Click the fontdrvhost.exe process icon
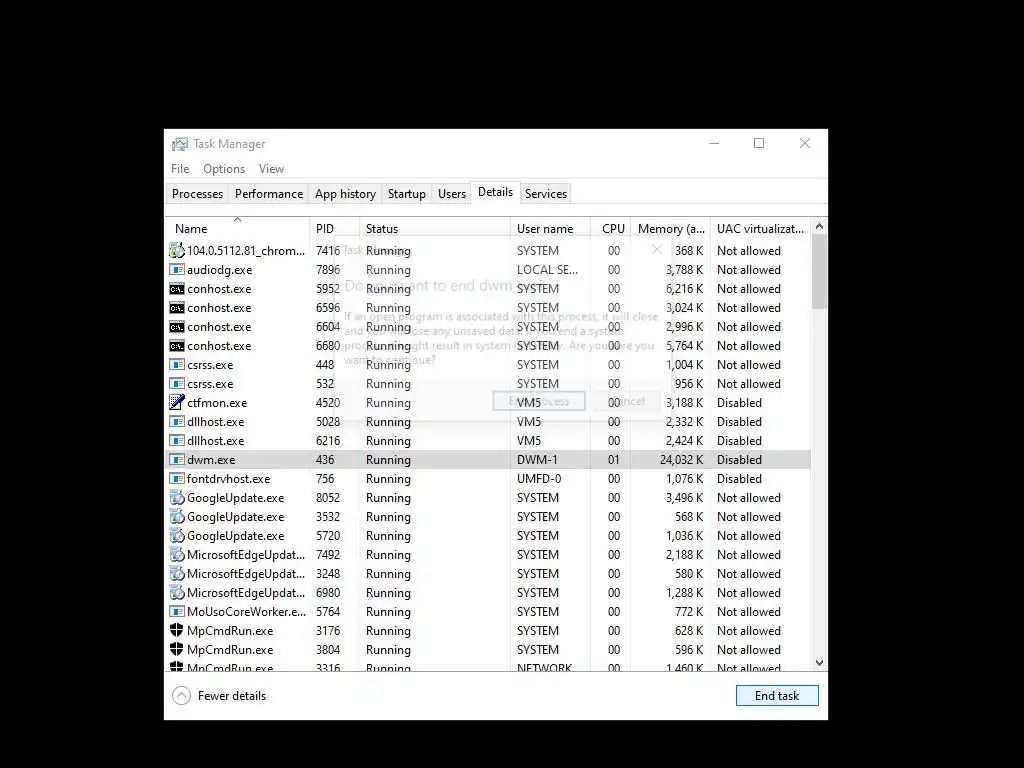This screenshot has height=768, width=1024. (x=176, y=478)
